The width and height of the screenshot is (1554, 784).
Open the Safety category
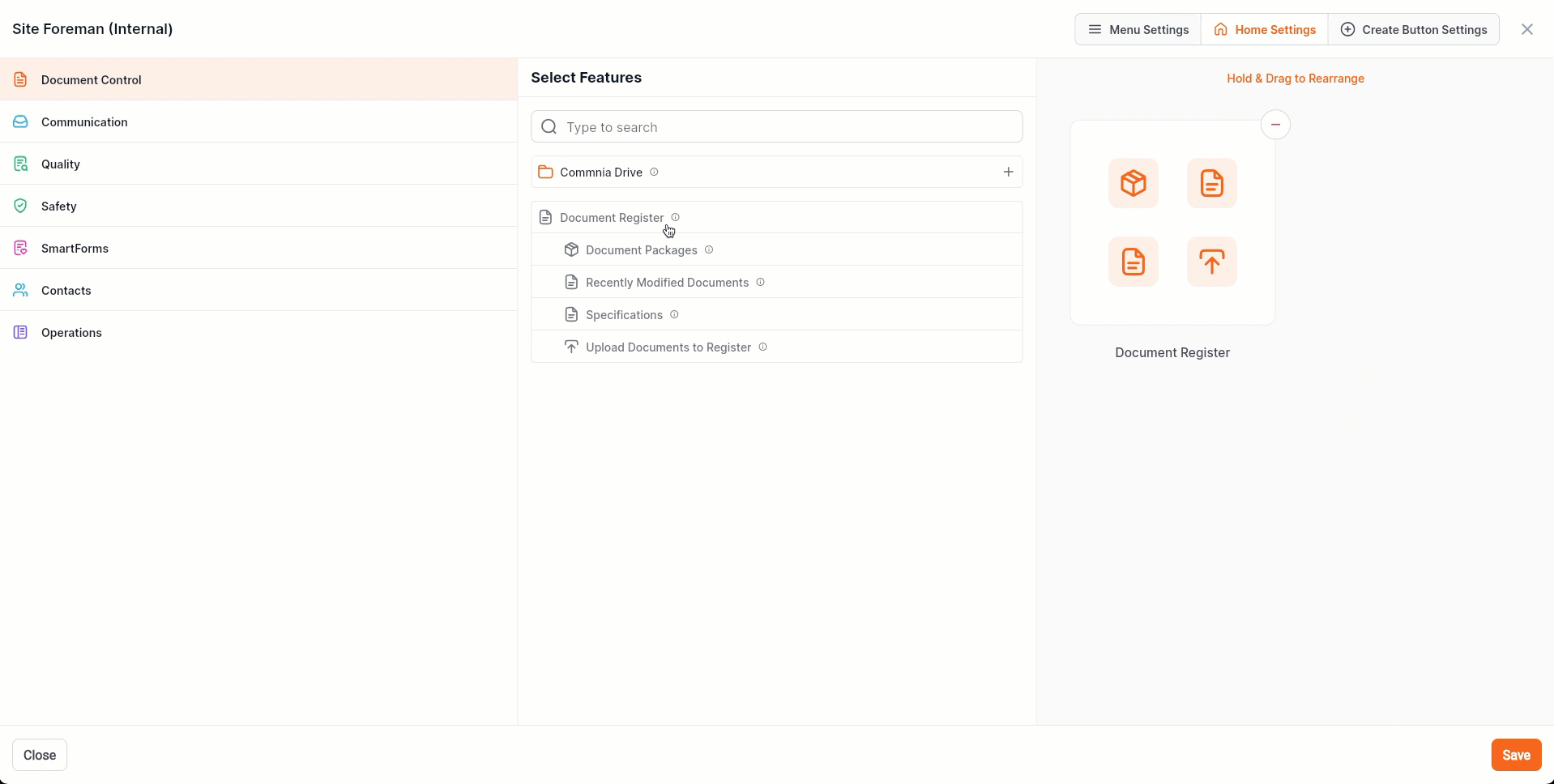click(59, 207)
